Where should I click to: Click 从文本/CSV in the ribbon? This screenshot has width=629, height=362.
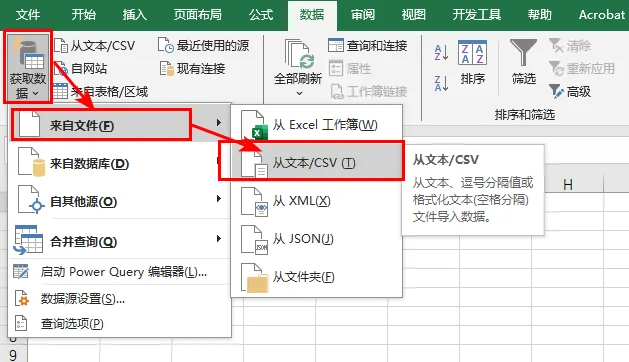[x=94, y=46]
